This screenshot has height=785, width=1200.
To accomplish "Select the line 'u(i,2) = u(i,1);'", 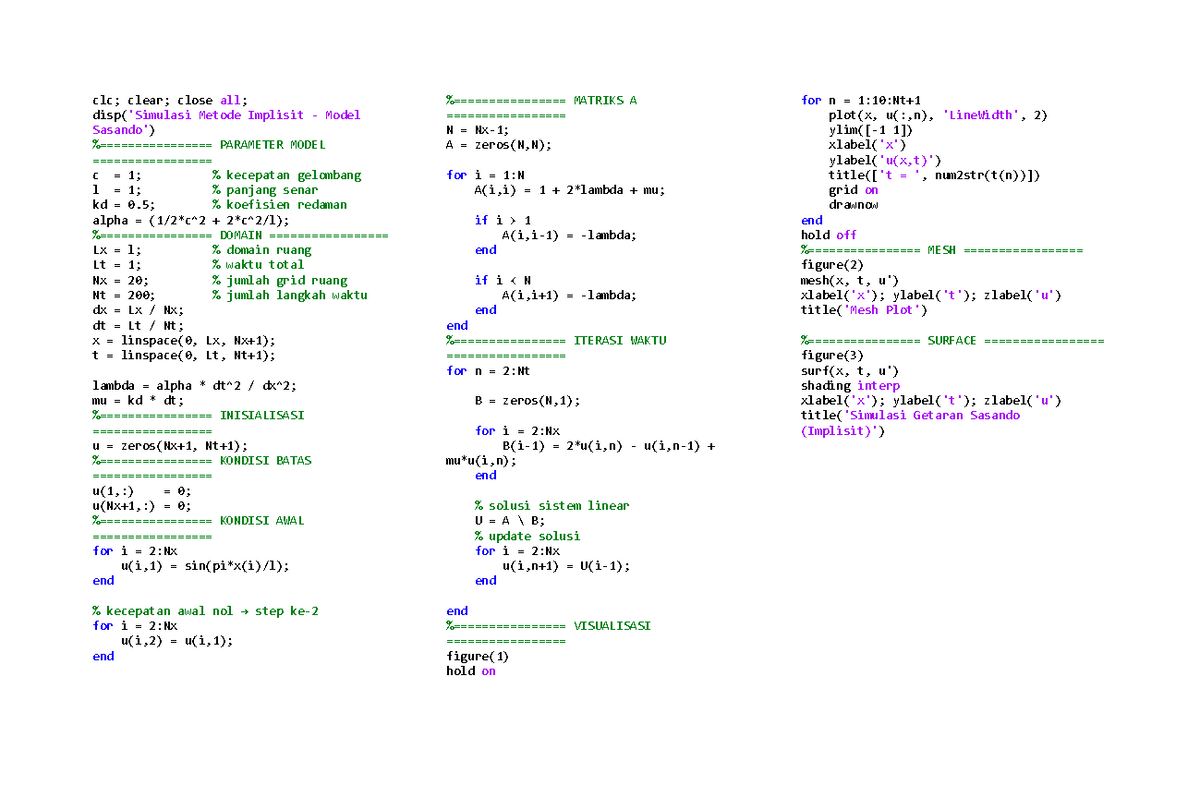I will (177, 640).
